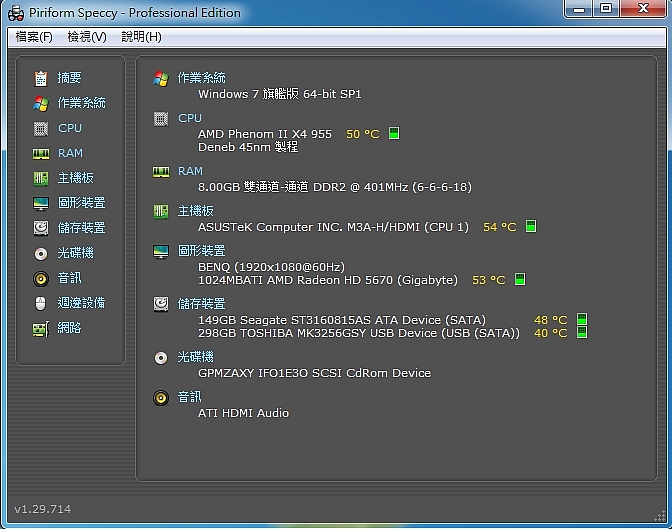Click the green temperature indicator next to GPU 53 °C
672x529 pixels.
pos(520,279)
